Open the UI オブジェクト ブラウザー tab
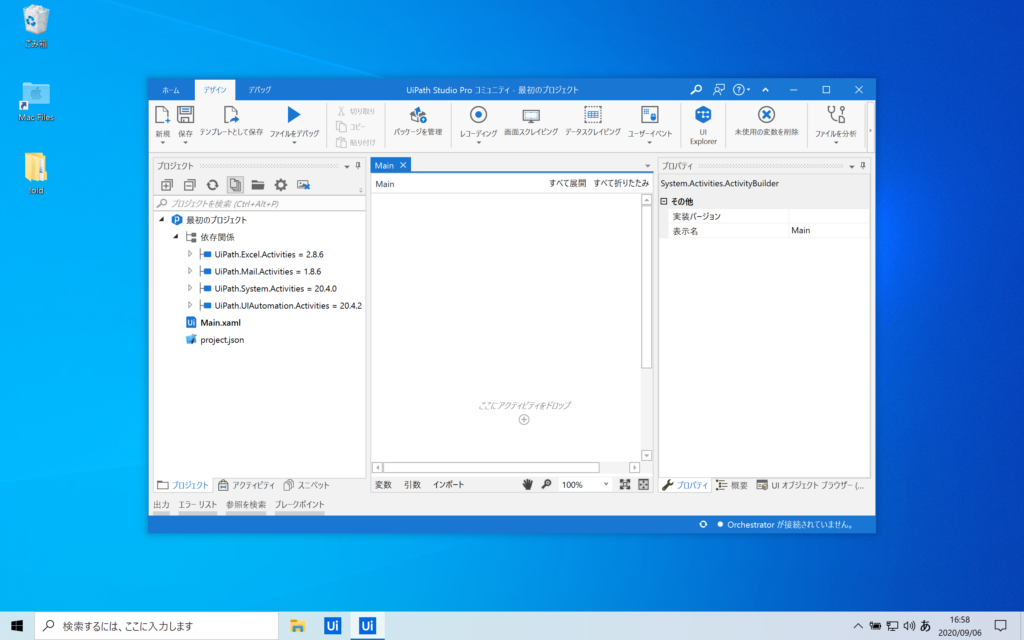1024x640 pixels. (x=810, y=485)
